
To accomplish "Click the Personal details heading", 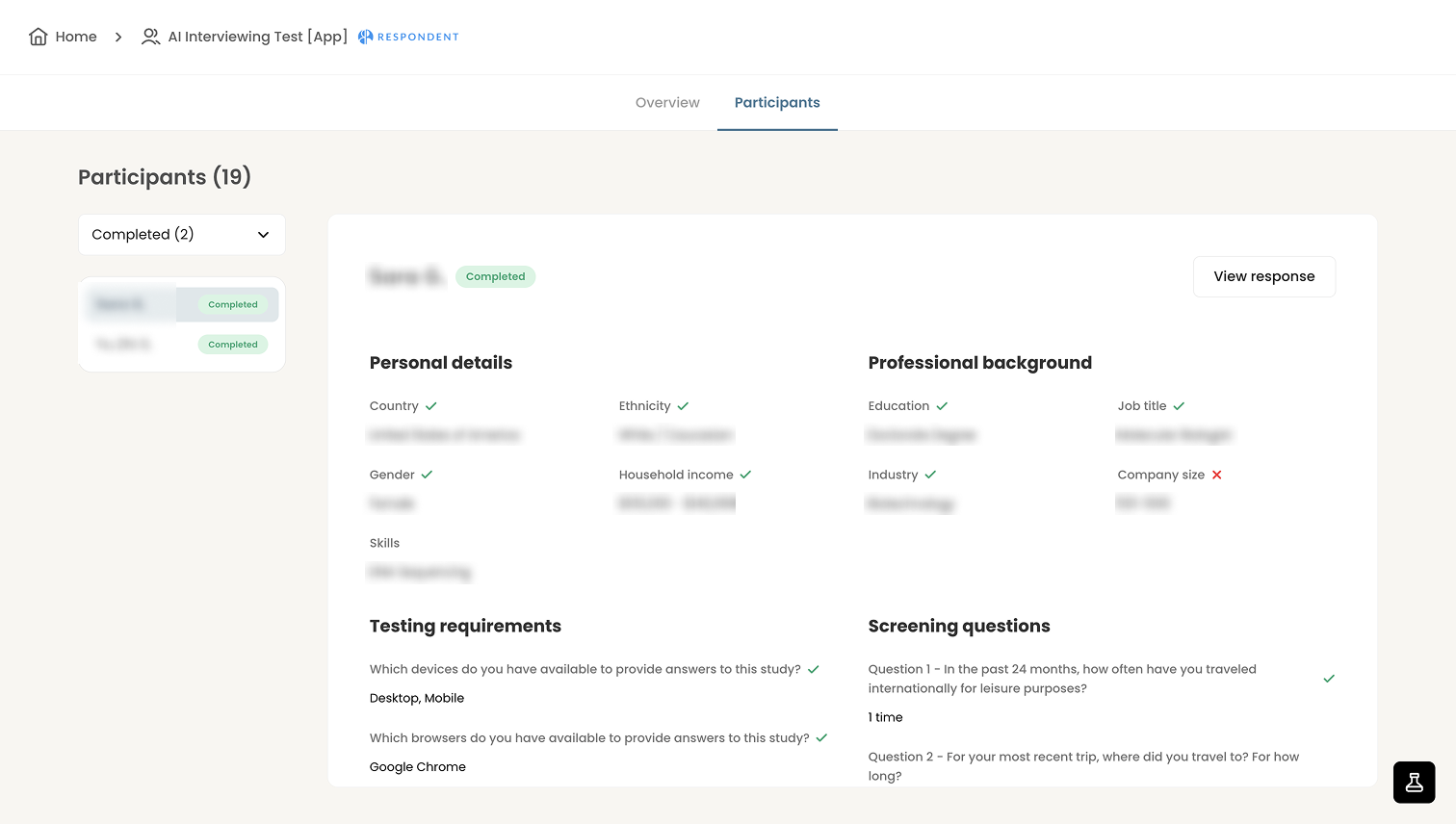I will (441, 363).
